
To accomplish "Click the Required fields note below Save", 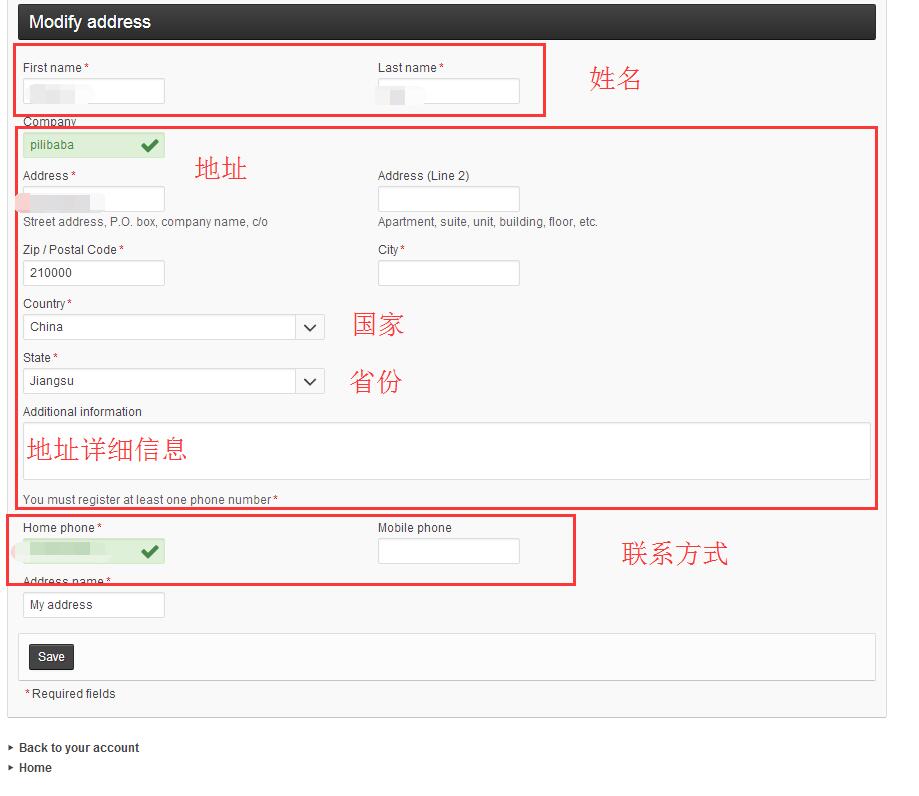I will 73,694.
